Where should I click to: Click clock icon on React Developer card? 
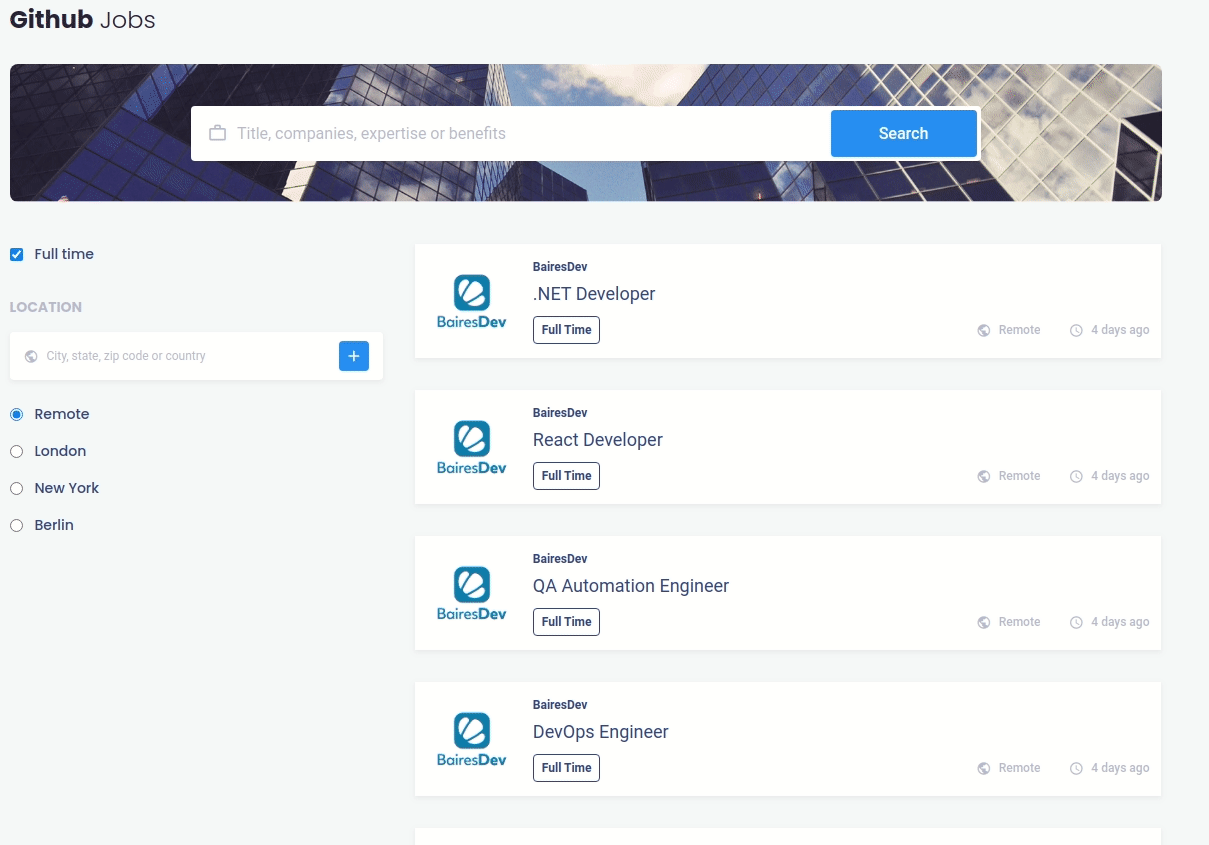(1076, 476)
